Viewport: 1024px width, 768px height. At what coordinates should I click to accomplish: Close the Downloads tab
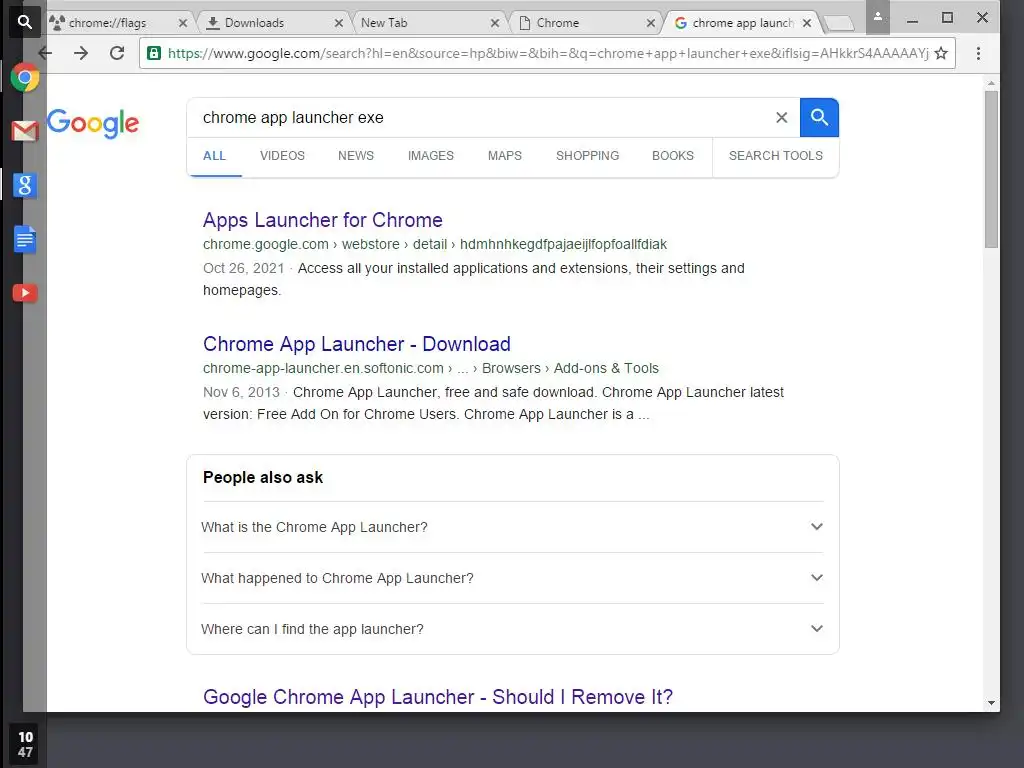pos(339,23)
